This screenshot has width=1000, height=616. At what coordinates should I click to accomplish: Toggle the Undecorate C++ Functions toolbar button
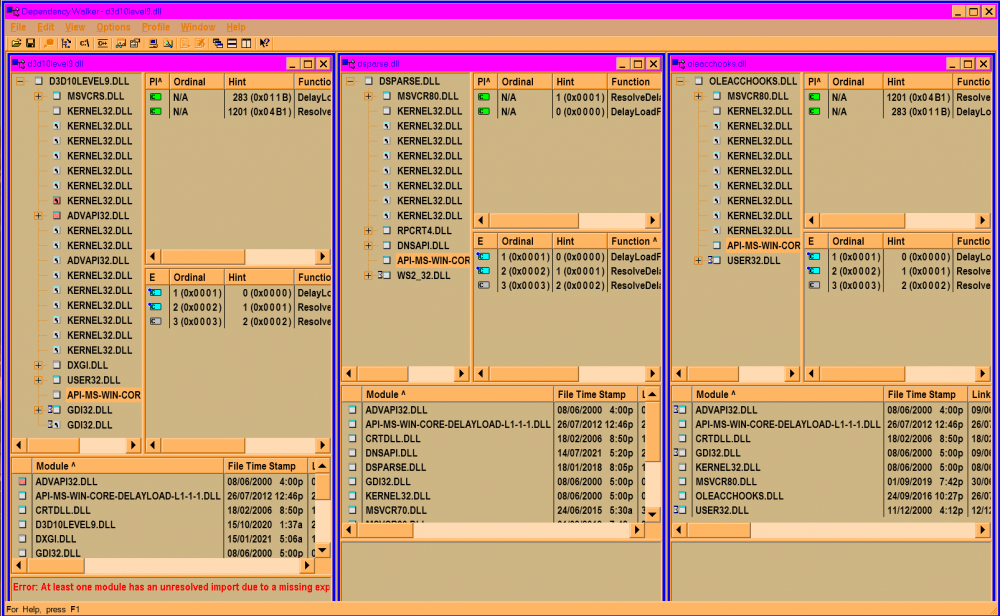coord(102,44)
